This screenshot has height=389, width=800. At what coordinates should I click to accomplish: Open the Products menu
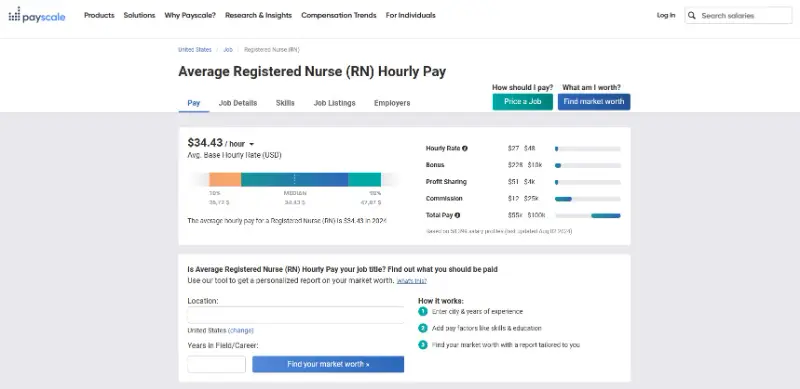click(99, 15)
